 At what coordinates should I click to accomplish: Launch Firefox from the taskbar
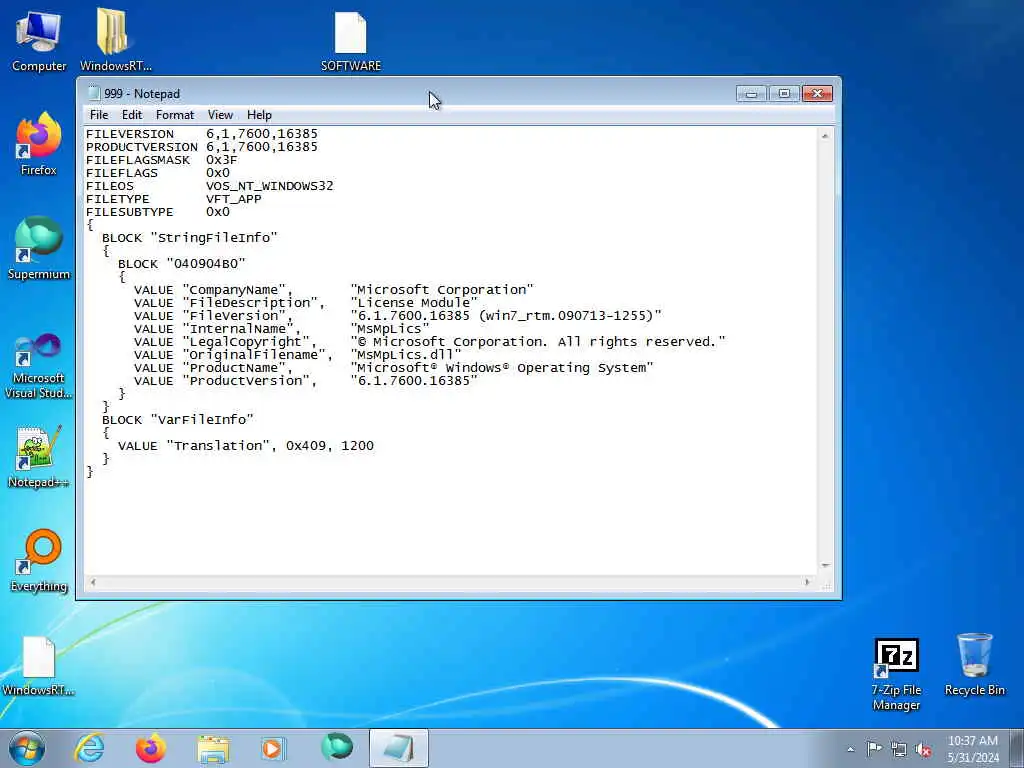(151, 748)
